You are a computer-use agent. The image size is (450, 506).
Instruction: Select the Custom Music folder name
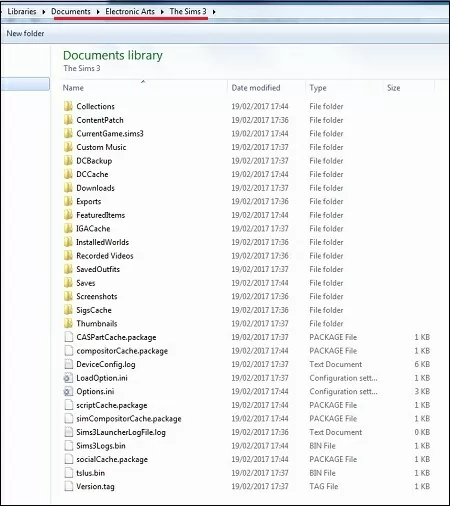101,147
